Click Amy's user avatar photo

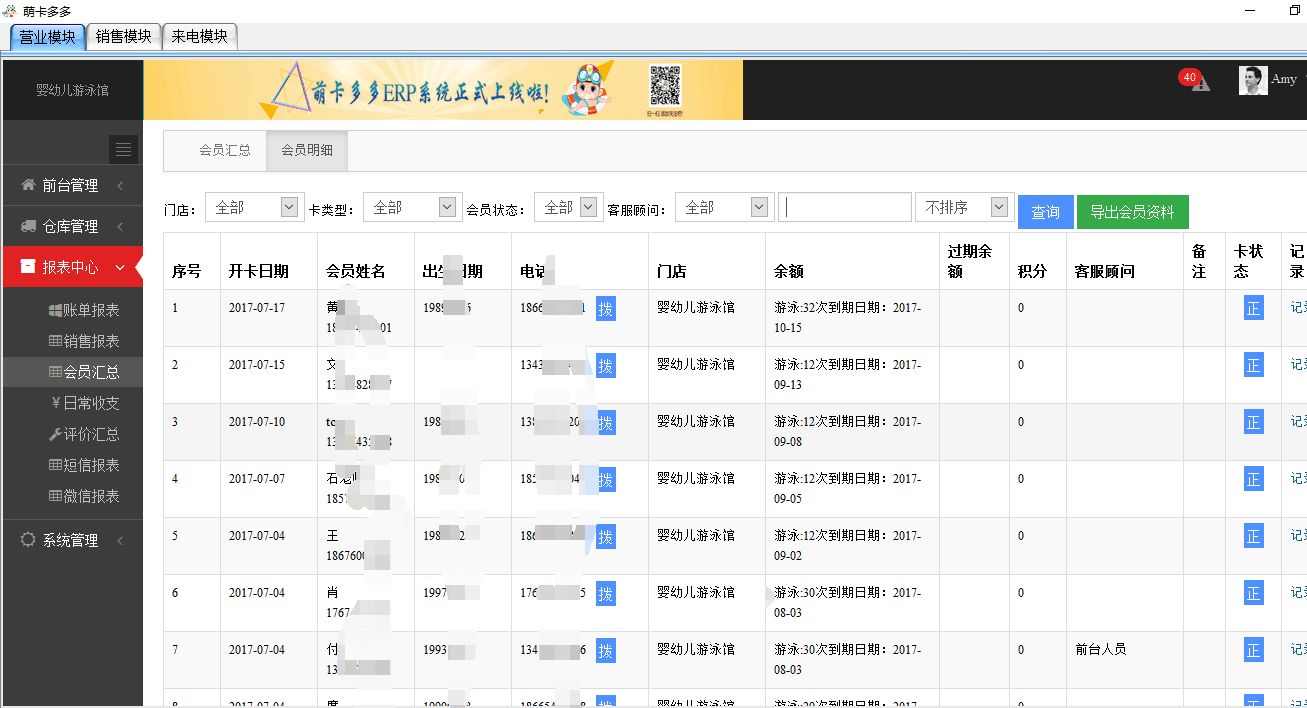[x=1253, y=81]
